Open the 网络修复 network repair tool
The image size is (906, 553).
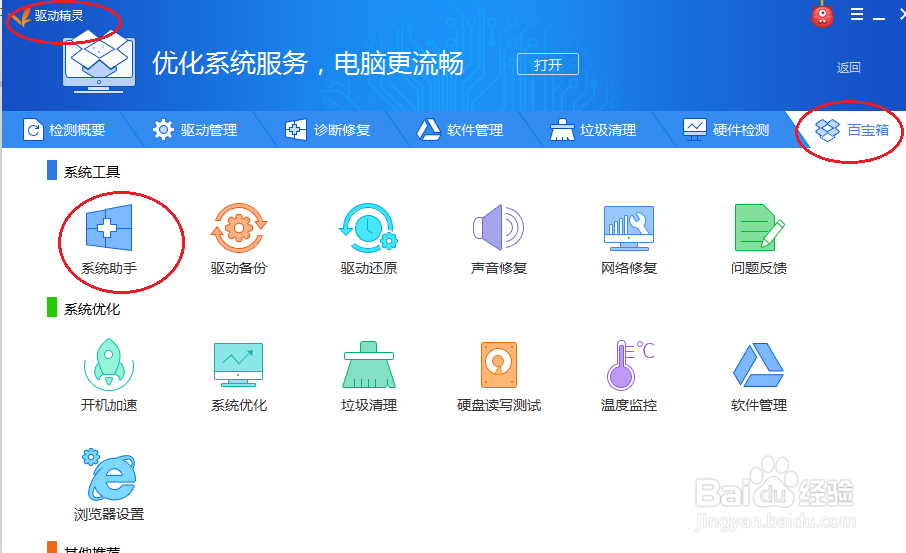point(629,240)
